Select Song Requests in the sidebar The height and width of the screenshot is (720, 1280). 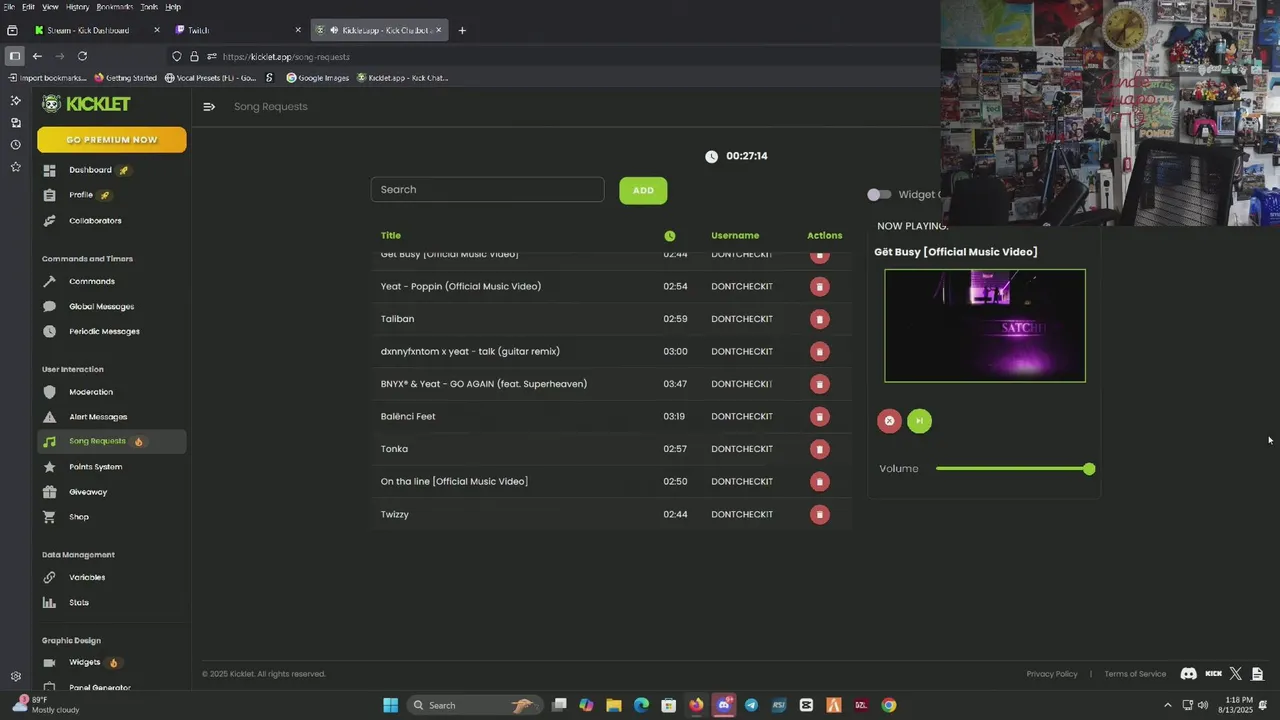tap(112, 441)
